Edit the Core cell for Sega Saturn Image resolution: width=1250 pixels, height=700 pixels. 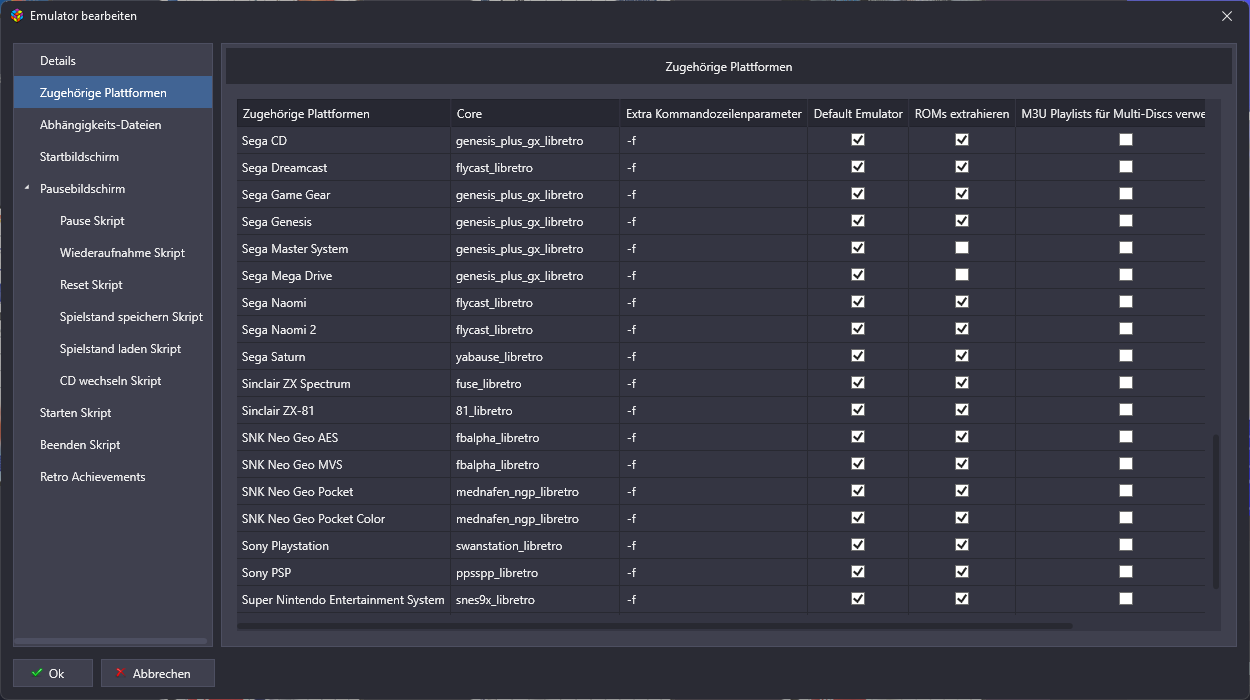[x=534, y=357]
